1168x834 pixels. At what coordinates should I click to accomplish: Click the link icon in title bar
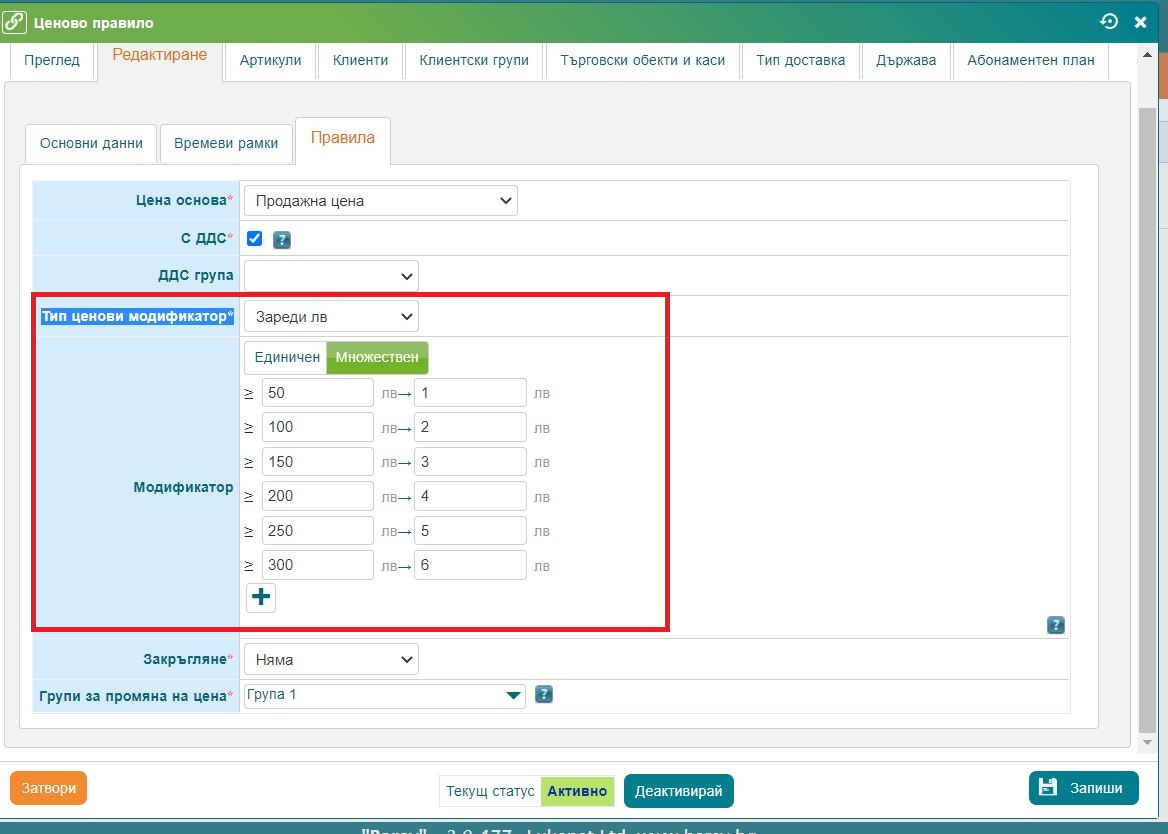15,22
